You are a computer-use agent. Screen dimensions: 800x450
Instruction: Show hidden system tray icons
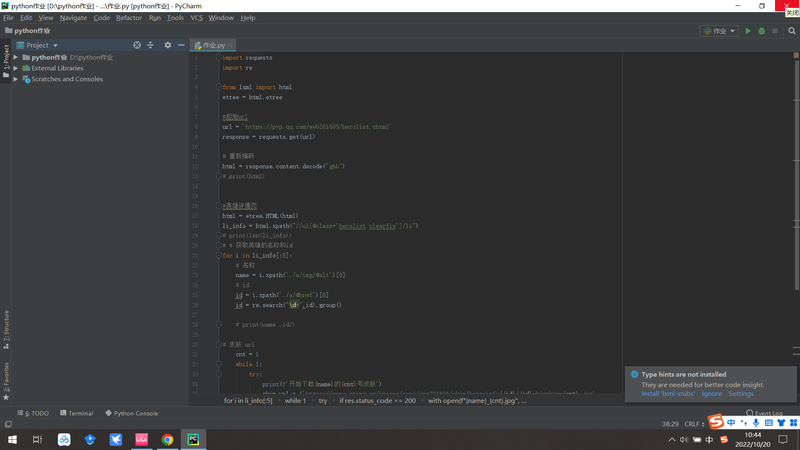point(672,440)
